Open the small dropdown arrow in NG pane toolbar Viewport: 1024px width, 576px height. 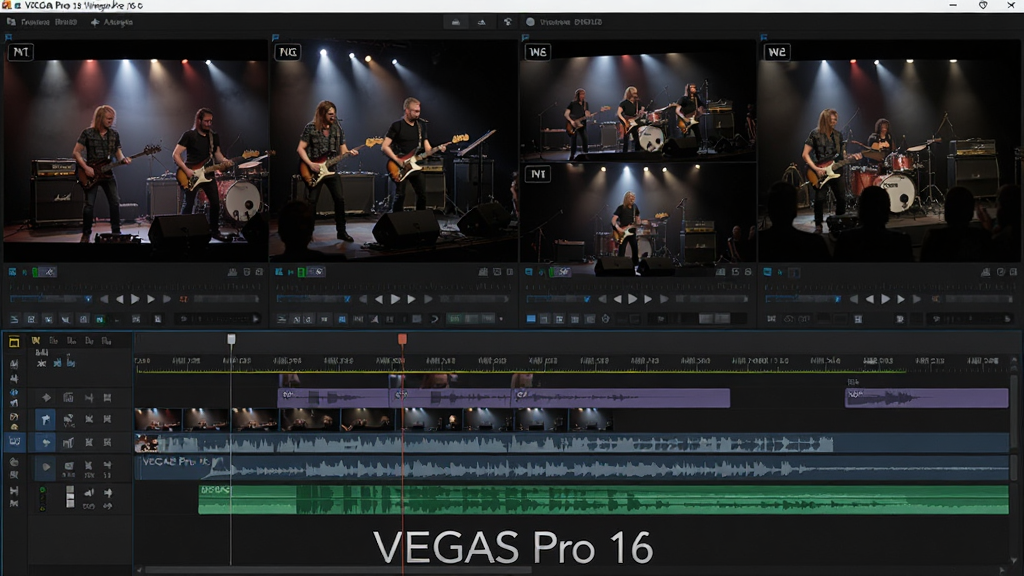tap(501, 319)
